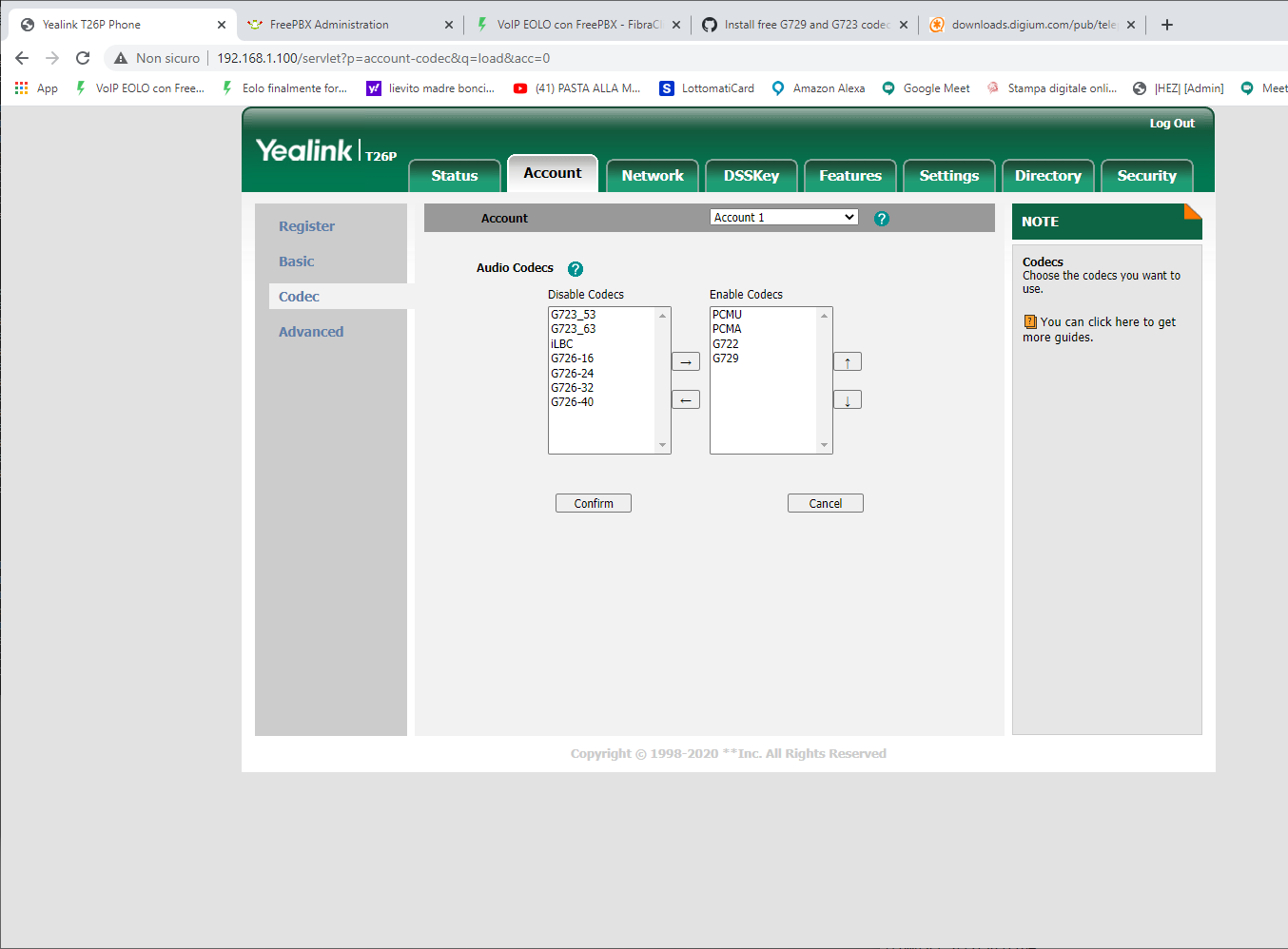This screenshot has height=949, width=1288.
Task: Click the Disable Codecs list scrollbar
Action: 663,380
